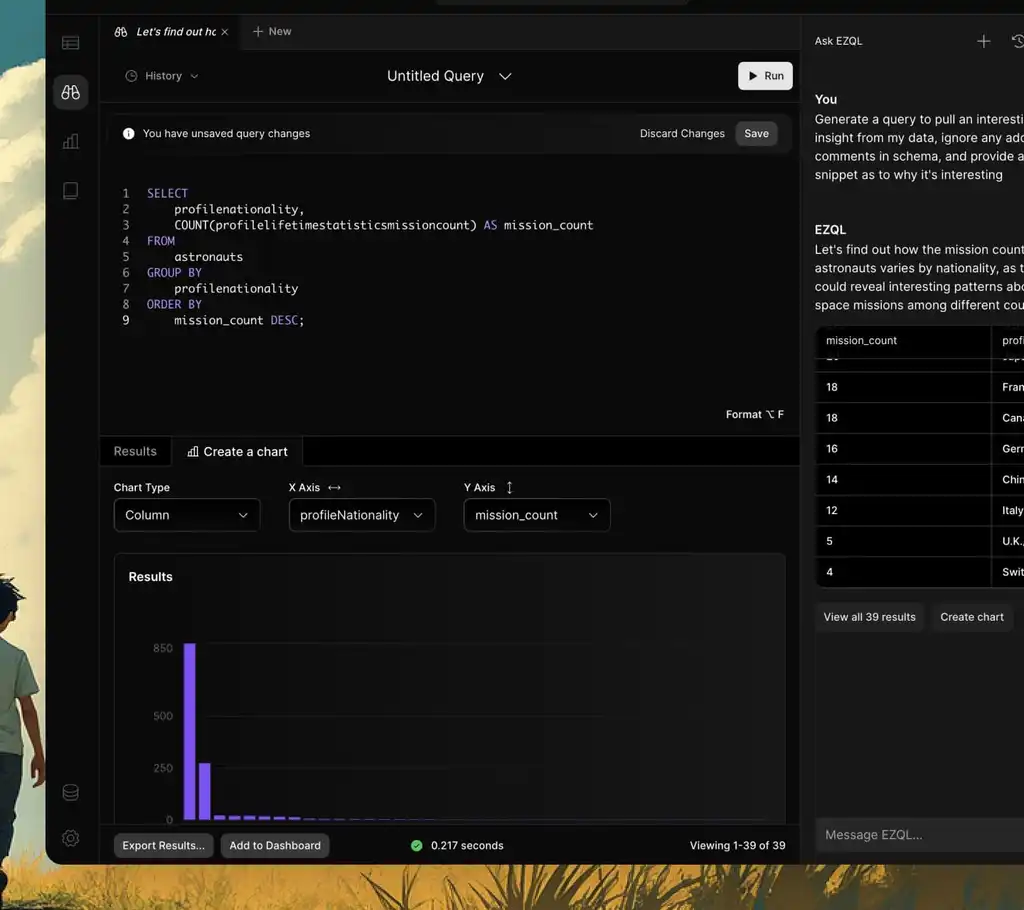Viewport: 1024px width, 910px height.
Task: Expand the Untitled Query name dropdown
Action: 505,76
